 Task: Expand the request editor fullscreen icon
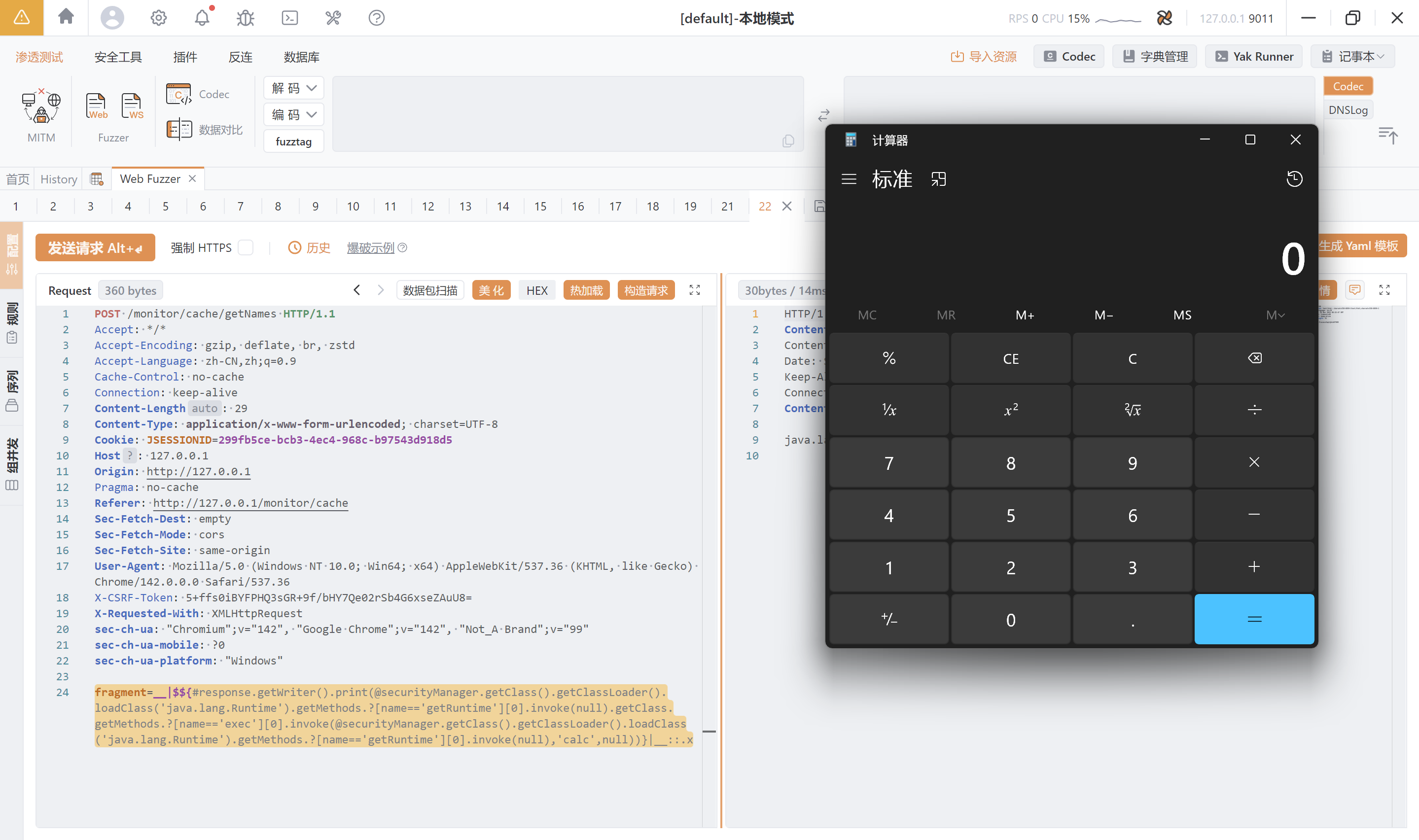(695, 290)
